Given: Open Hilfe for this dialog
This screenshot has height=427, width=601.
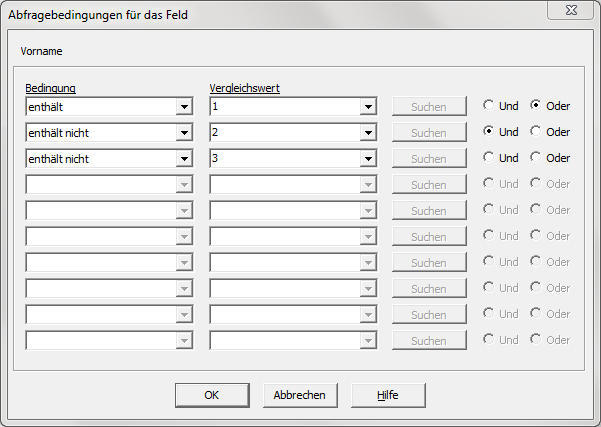Looking at the screenshot, I should pos(388,395).
